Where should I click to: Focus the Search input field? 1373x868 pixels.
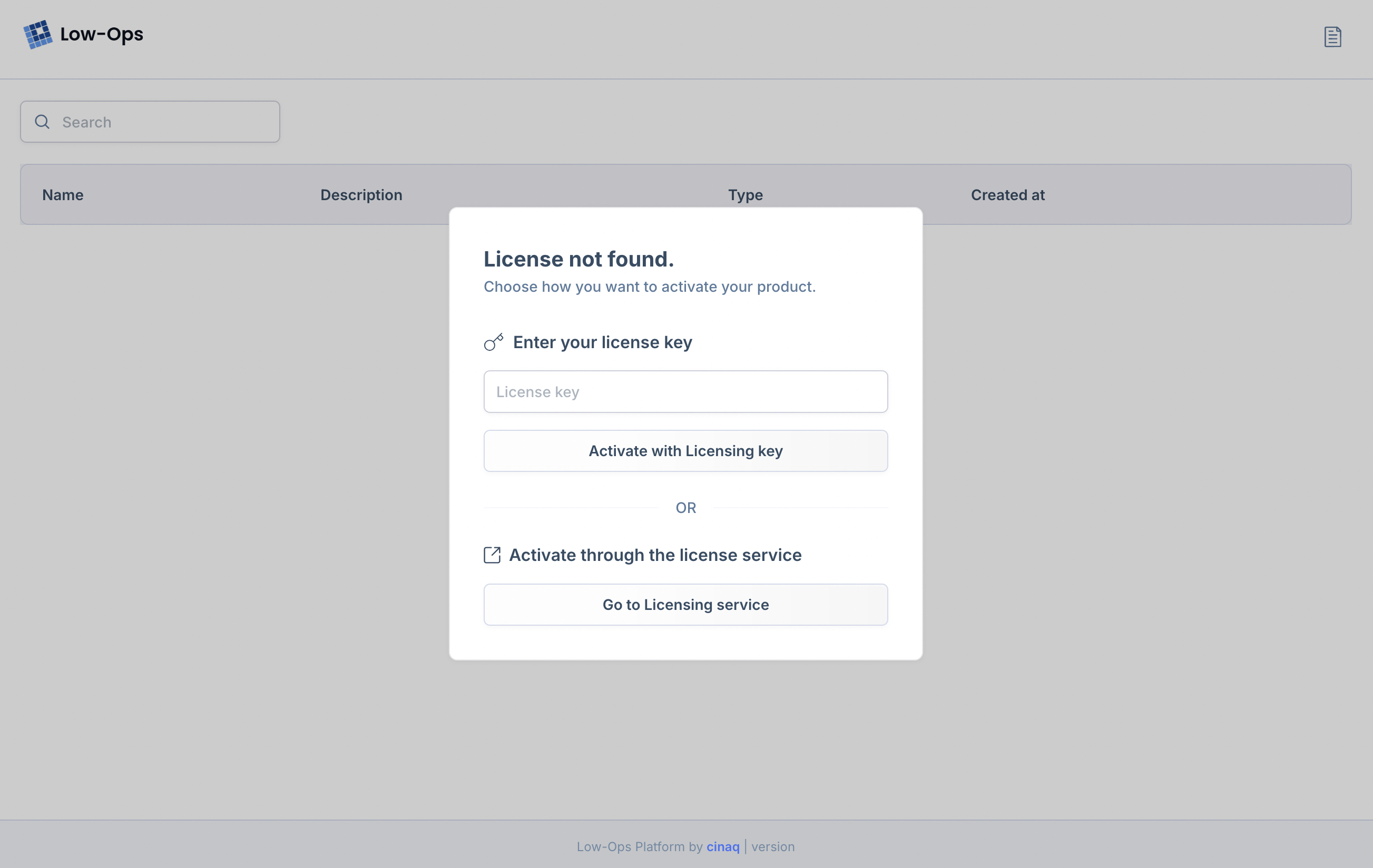click(x=165, y=122)
